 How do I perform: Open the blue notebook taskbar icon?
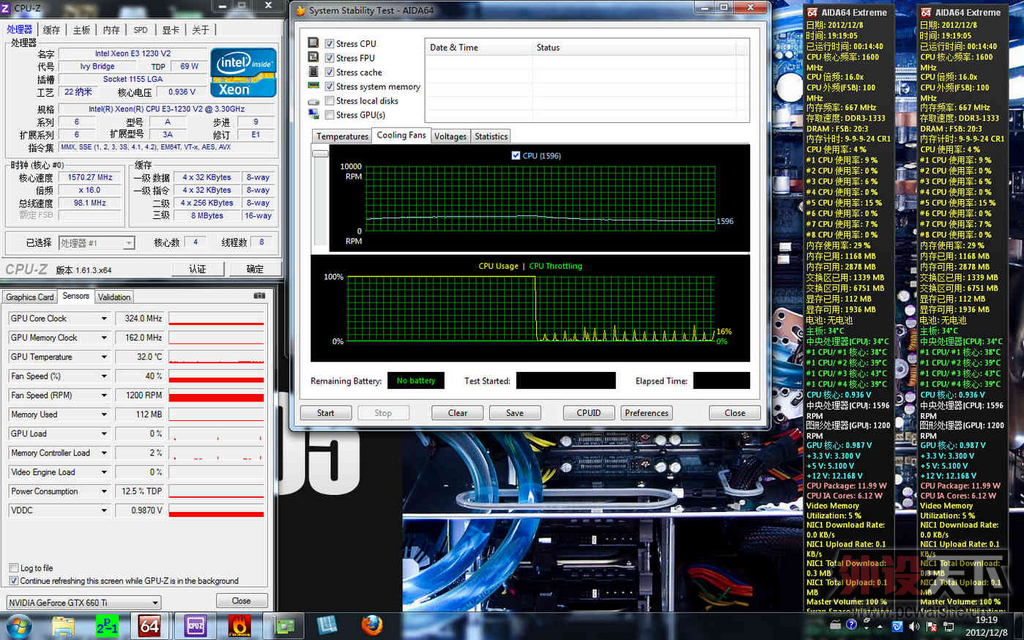tap(327, 626)
